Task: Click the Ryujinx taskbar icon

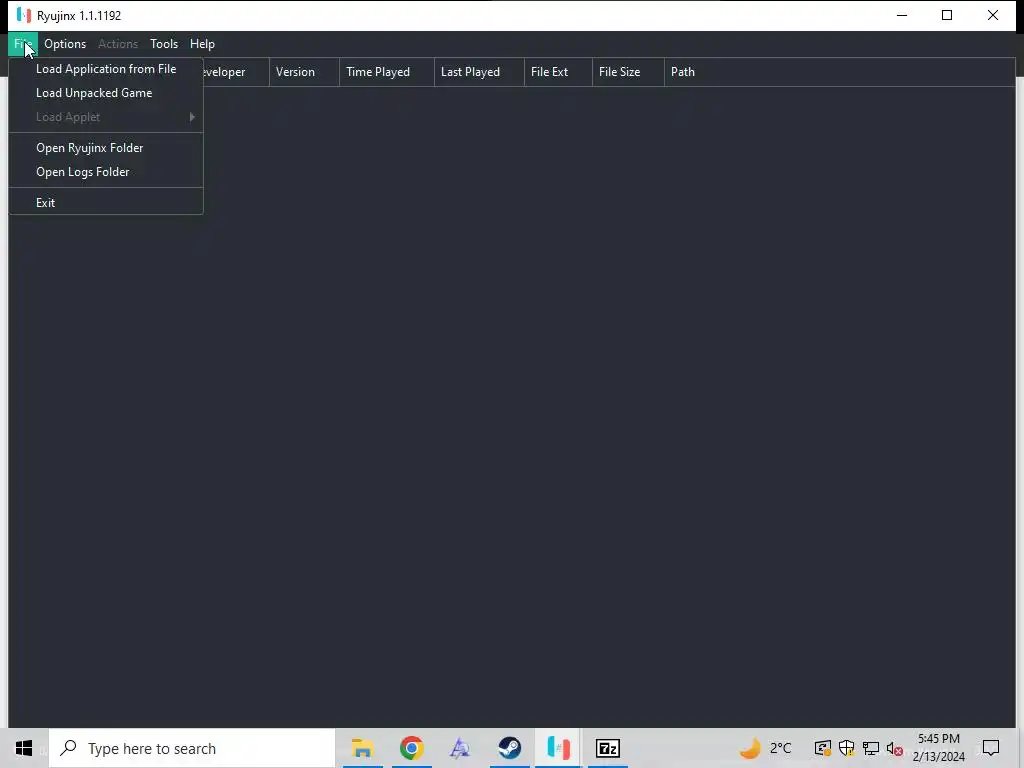Action: click(x=558, y=748)
